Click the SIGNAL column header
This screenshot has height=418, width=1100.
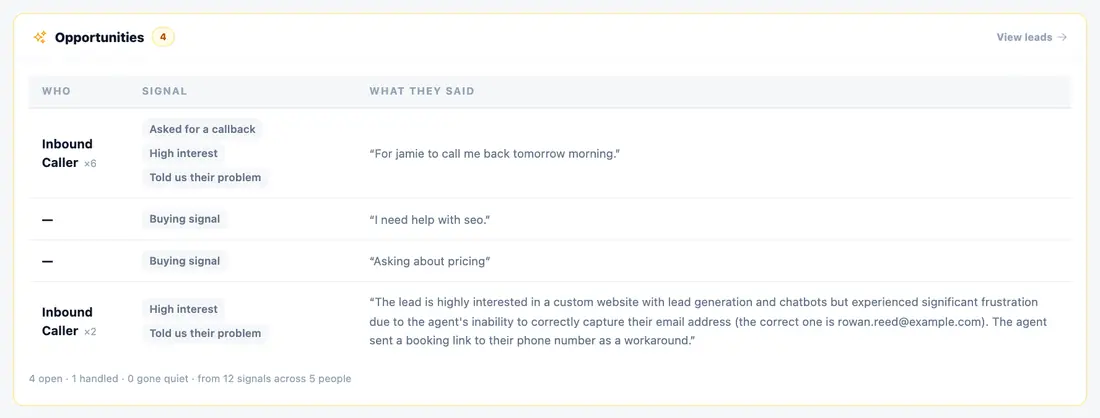164,91
